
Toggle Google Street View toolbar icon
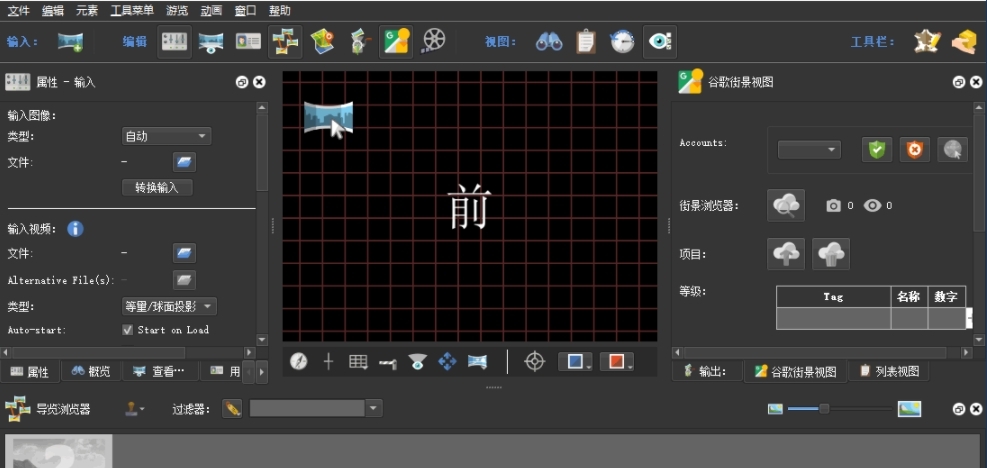396,42
